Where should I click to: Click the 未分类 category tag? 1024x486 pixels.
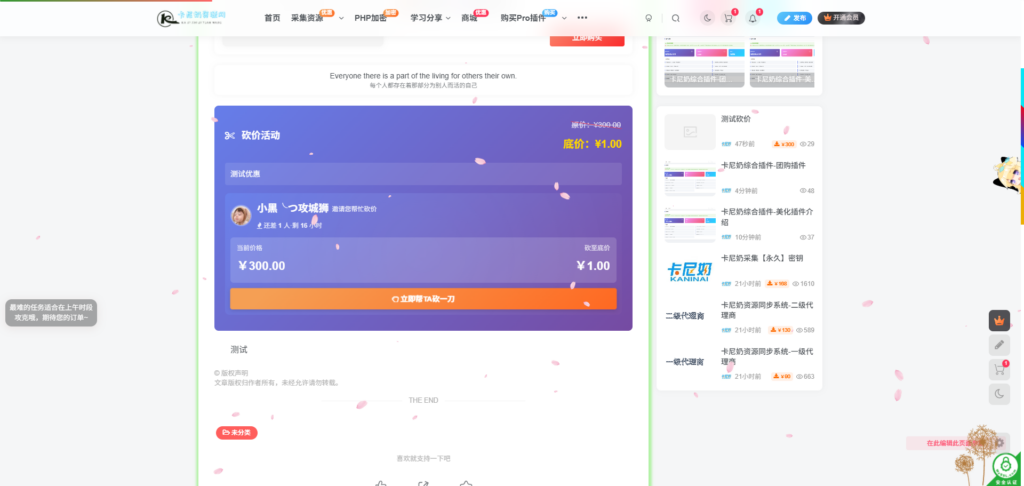(x=236, y=432)
